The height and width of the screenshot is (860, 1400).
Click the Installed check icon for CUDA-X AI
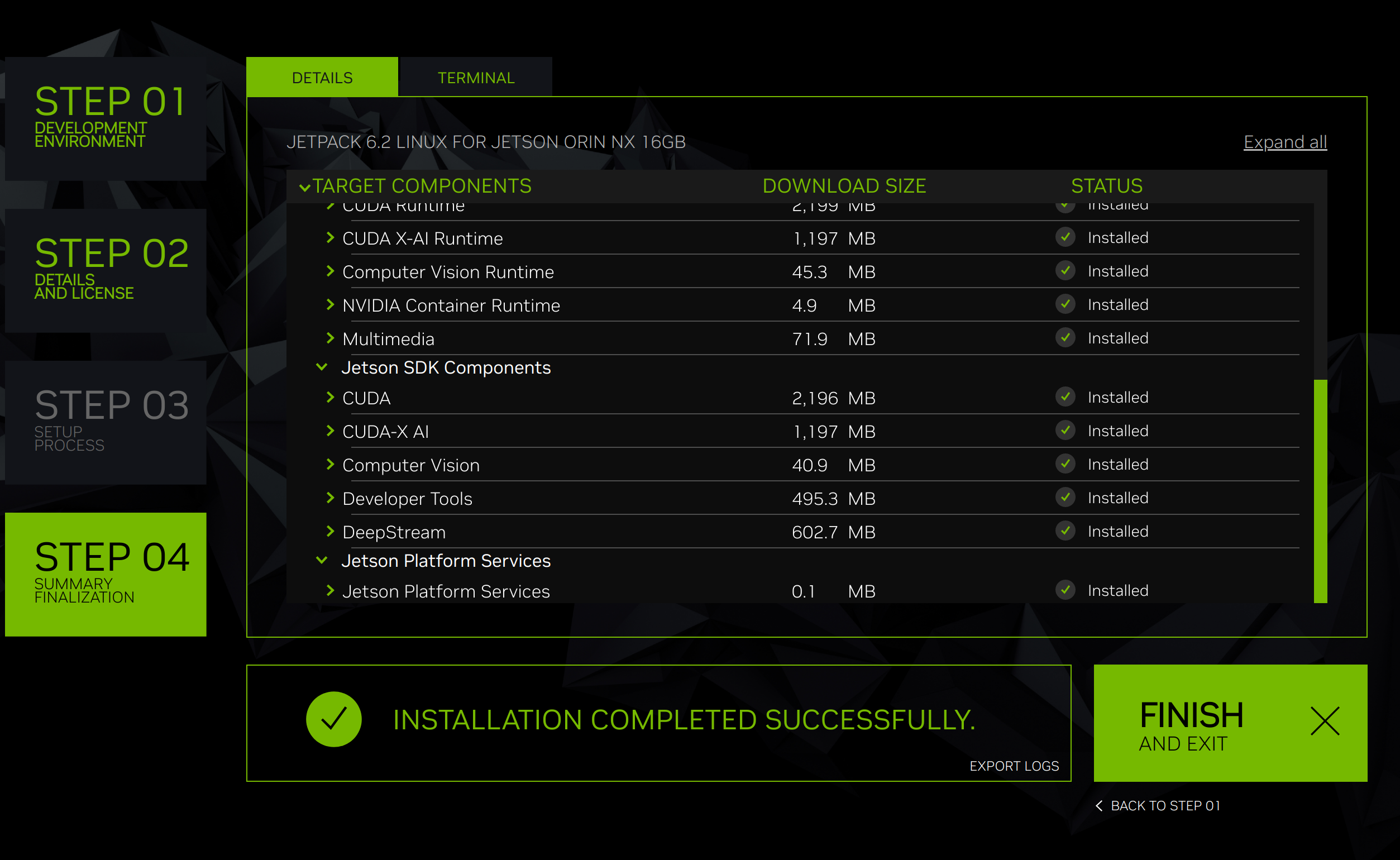1065,431
